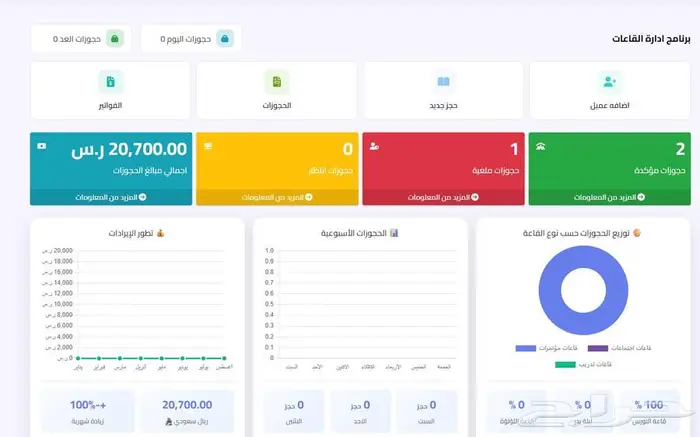Click the money-bag emoji beside تطور الإيرادات
The image size is (700, 437).
click(x=160, y=233)
